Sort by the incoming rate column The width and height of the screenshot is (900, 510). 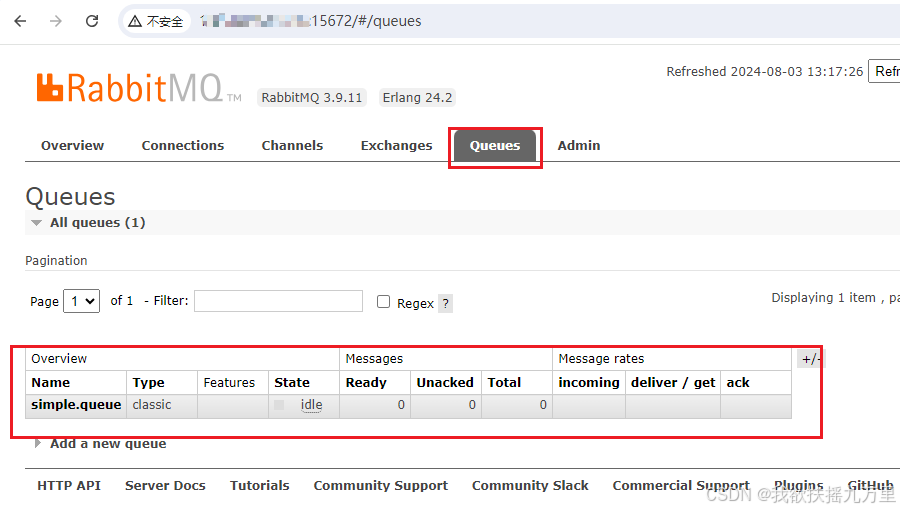589,383
